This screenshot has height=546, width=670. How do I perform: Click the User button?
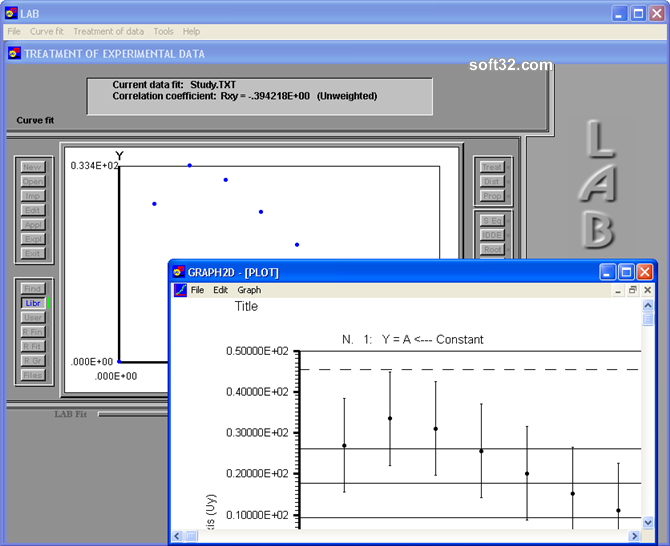pos(32,317)
